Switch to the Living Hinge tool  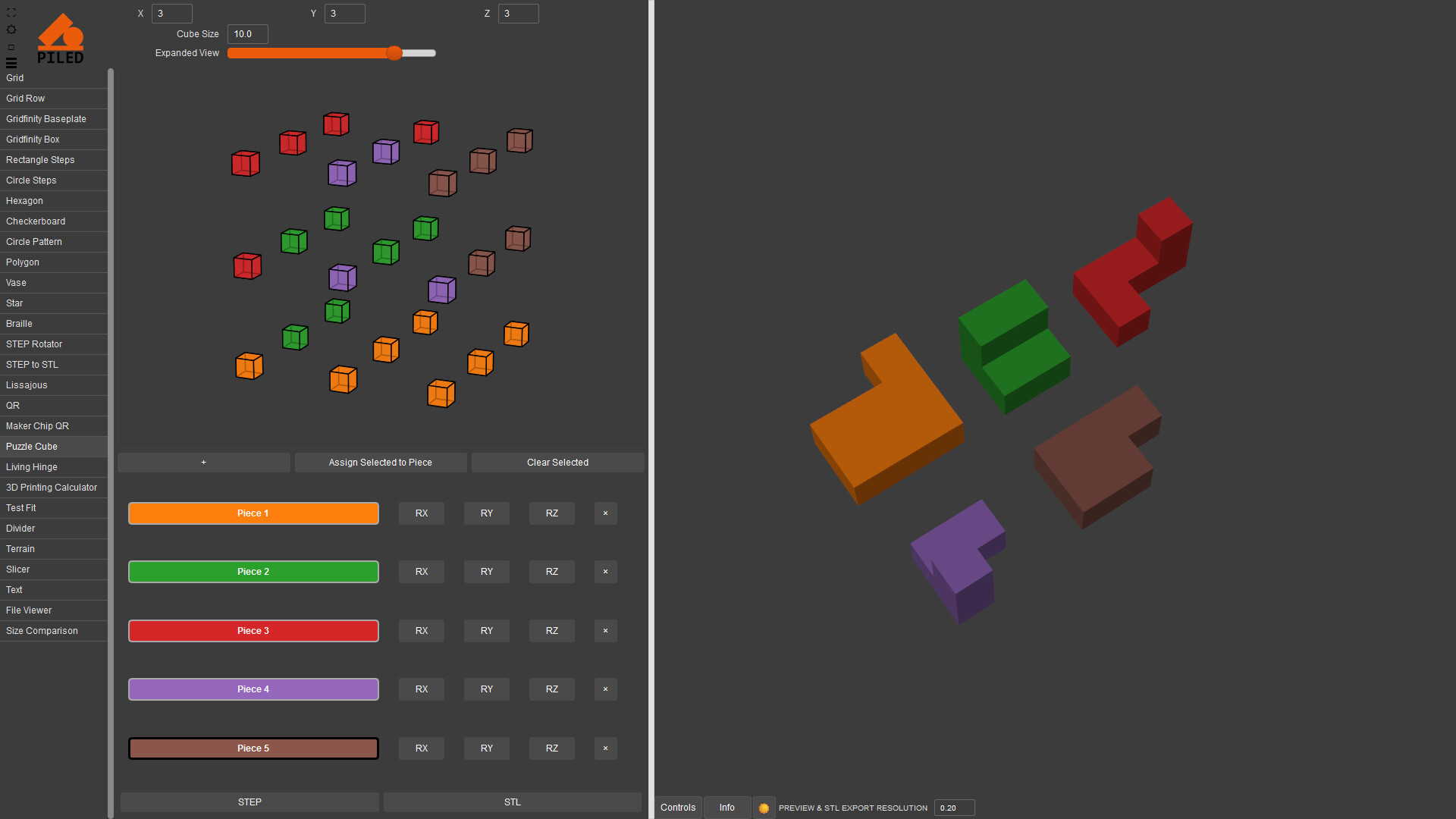32,467
